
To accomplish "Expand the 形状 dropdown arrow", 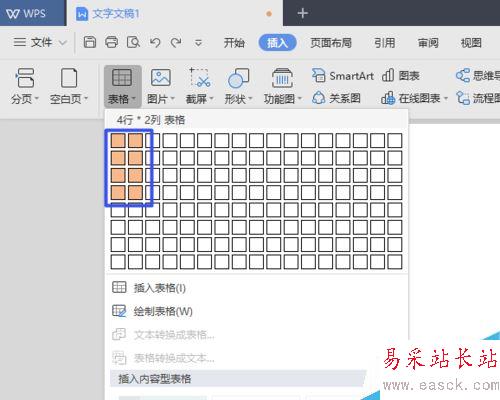I will [250, 99].
